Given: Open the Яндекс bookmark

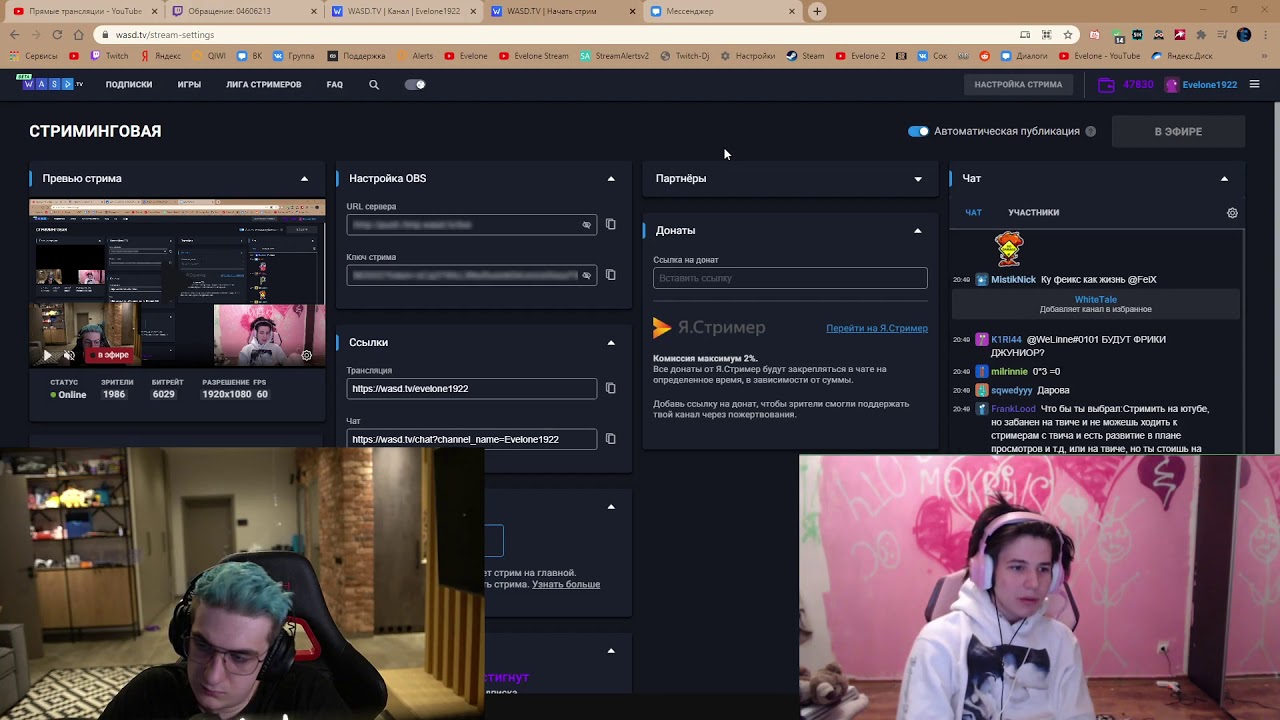Looking at the screenshot, I should click(160, 56).
